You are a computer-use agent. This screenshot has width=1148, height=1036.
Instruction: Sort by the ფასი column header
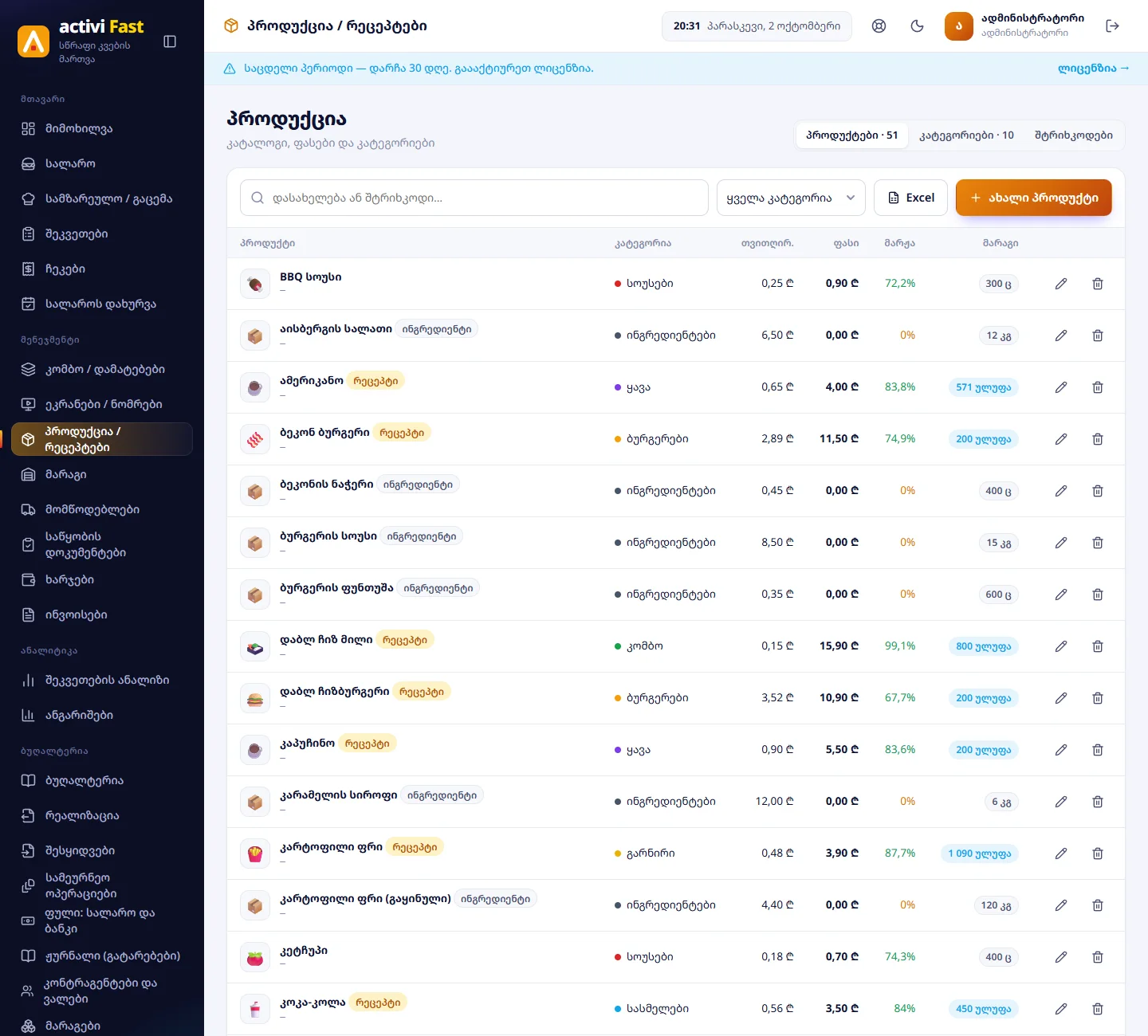(846, 243)
